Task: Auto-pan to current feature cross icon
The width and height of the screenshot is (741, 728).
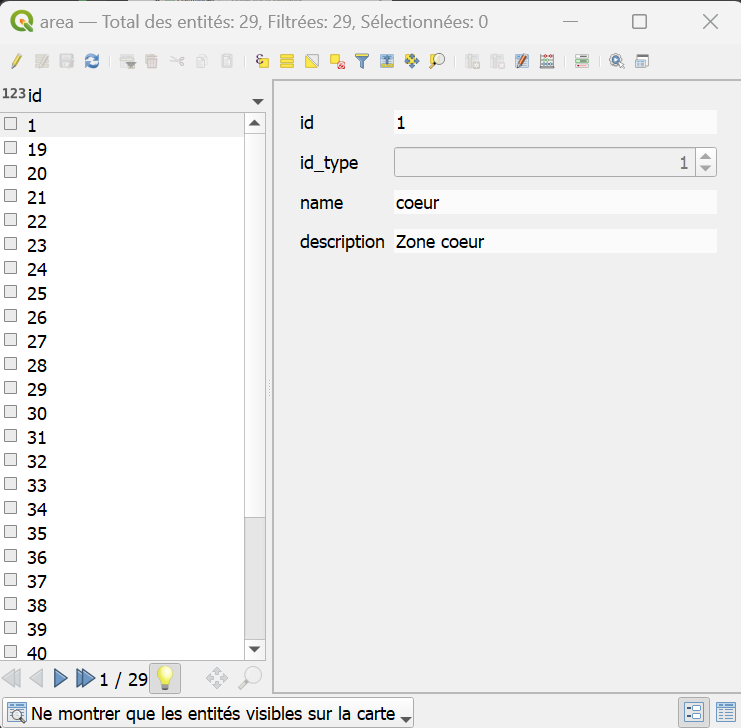Action: [x=217, y=678]
